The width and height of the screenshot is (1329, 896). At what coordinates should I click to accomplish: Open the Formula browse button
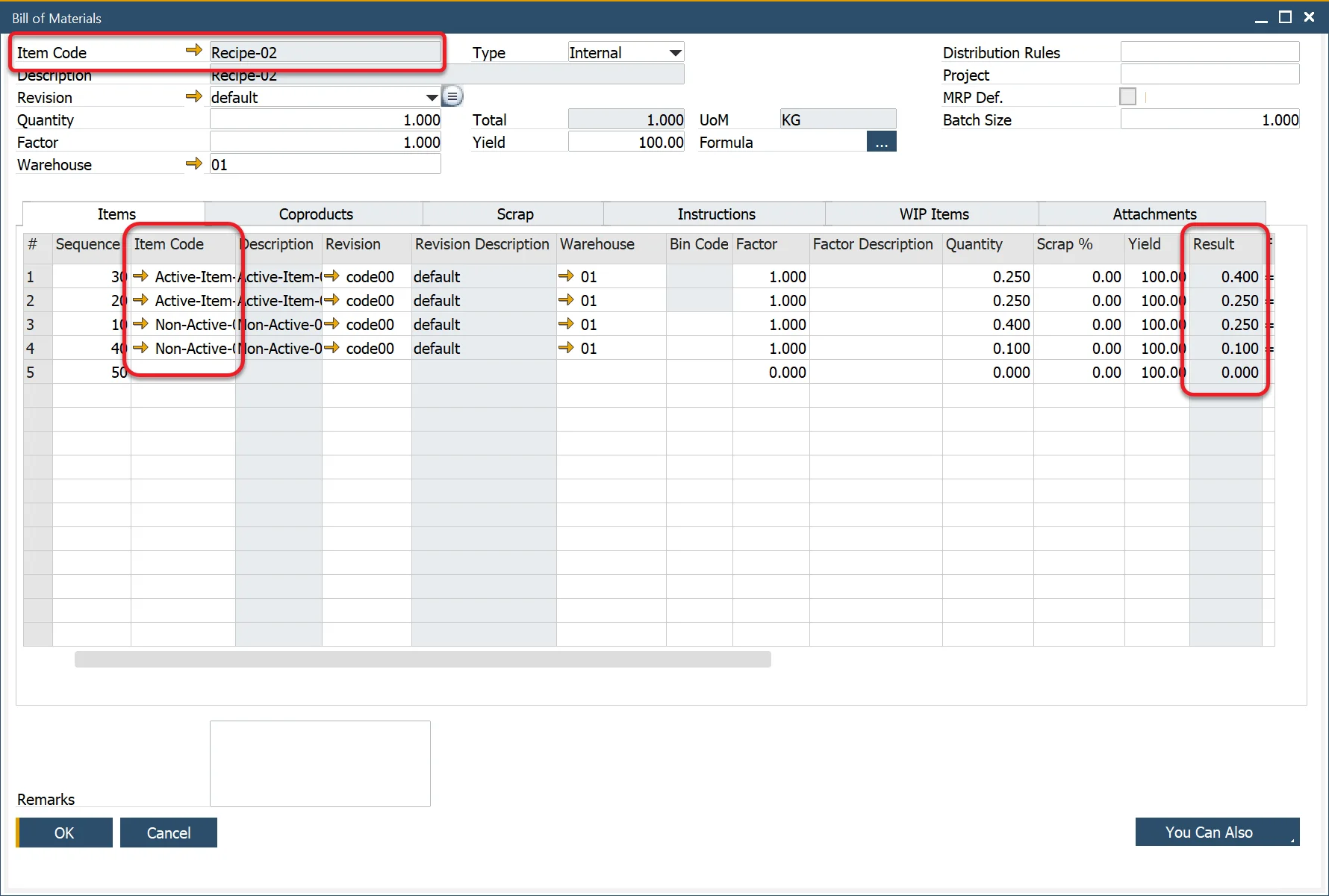point(881,142)
